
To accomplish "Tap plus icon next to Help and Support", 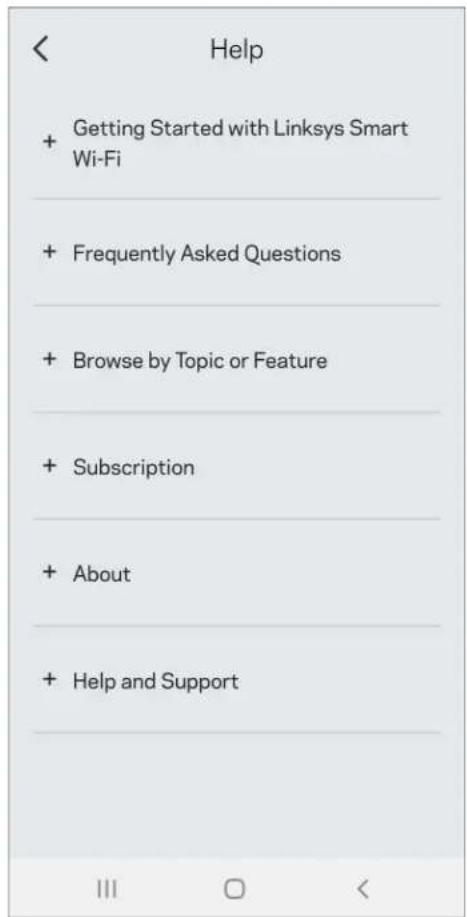I will click(x=50, y=680).
